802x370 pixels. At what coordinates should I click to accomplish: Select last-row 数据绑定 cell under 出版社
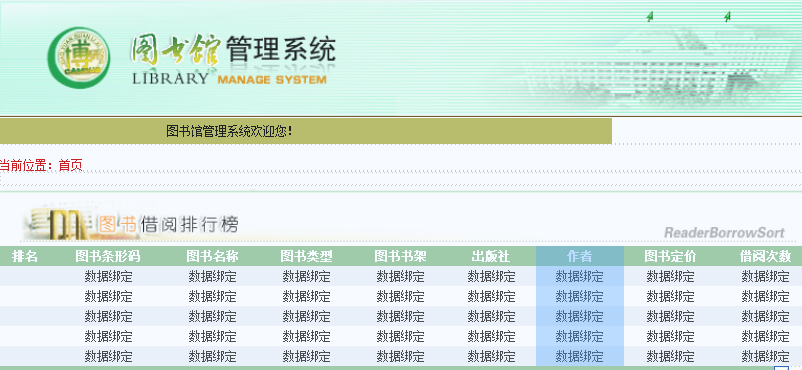491,356
